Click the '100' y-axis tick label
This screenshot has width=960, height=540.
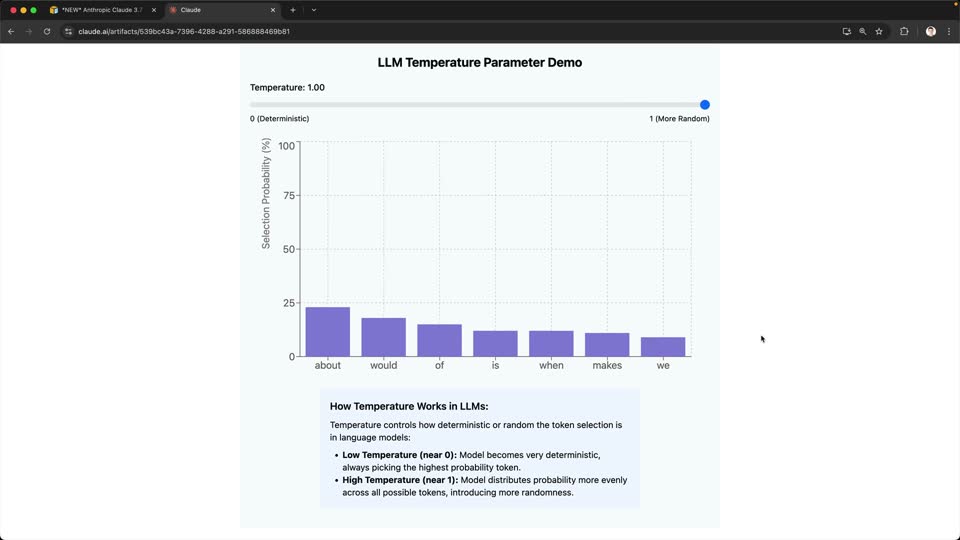point(286,146)
